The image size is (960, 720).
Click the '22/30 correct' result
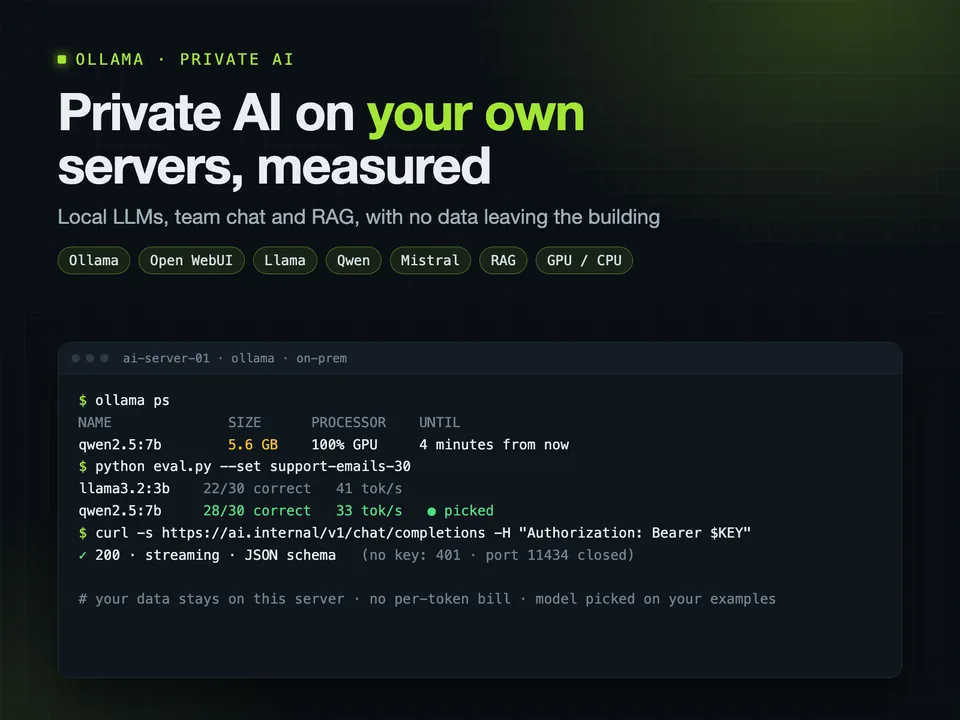tap(257, 489)
